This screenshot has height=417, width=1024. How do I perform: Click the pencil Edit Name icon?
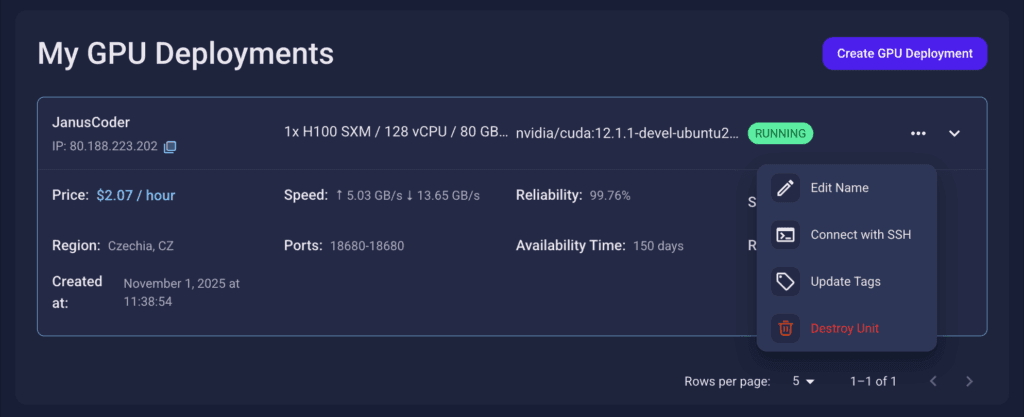point(786,188)
